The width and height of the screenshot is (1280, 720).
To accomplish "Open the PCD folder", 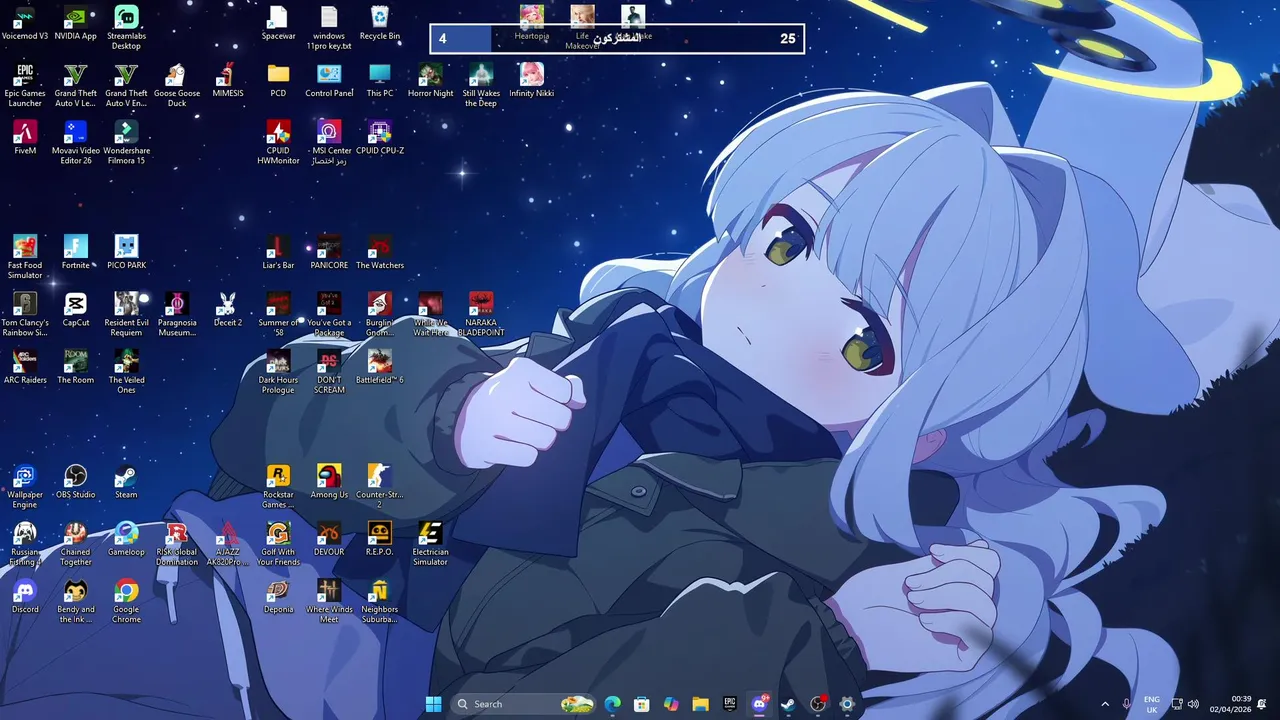I will pyautogui.click(x=278, y=81).
